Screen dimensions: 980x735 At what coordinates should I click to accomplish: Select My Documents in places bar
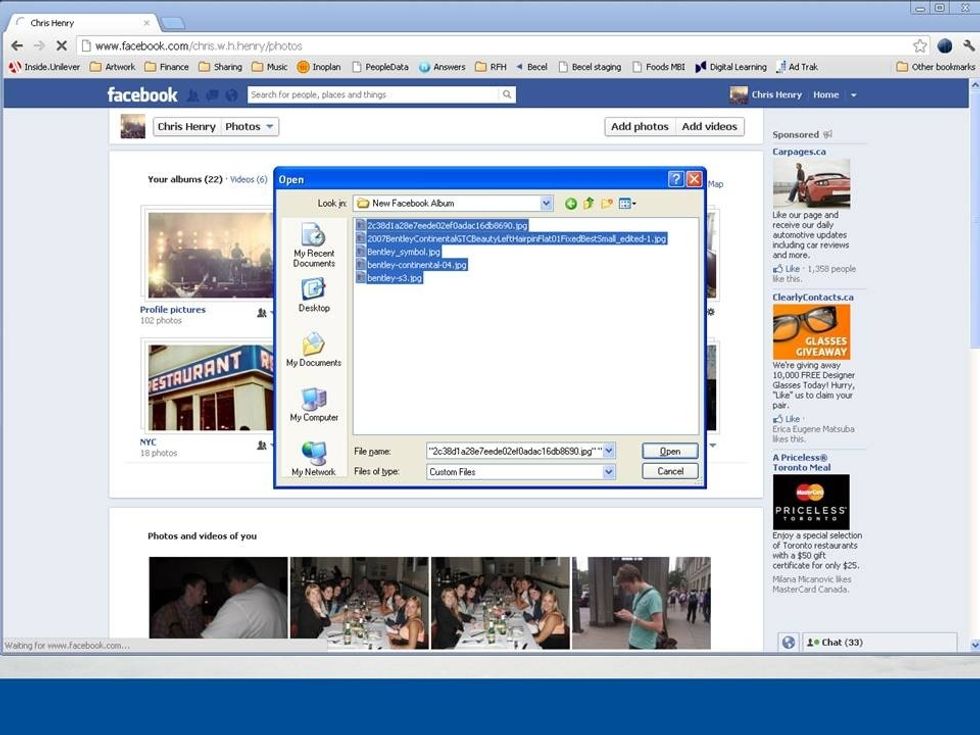coord(314,349)
